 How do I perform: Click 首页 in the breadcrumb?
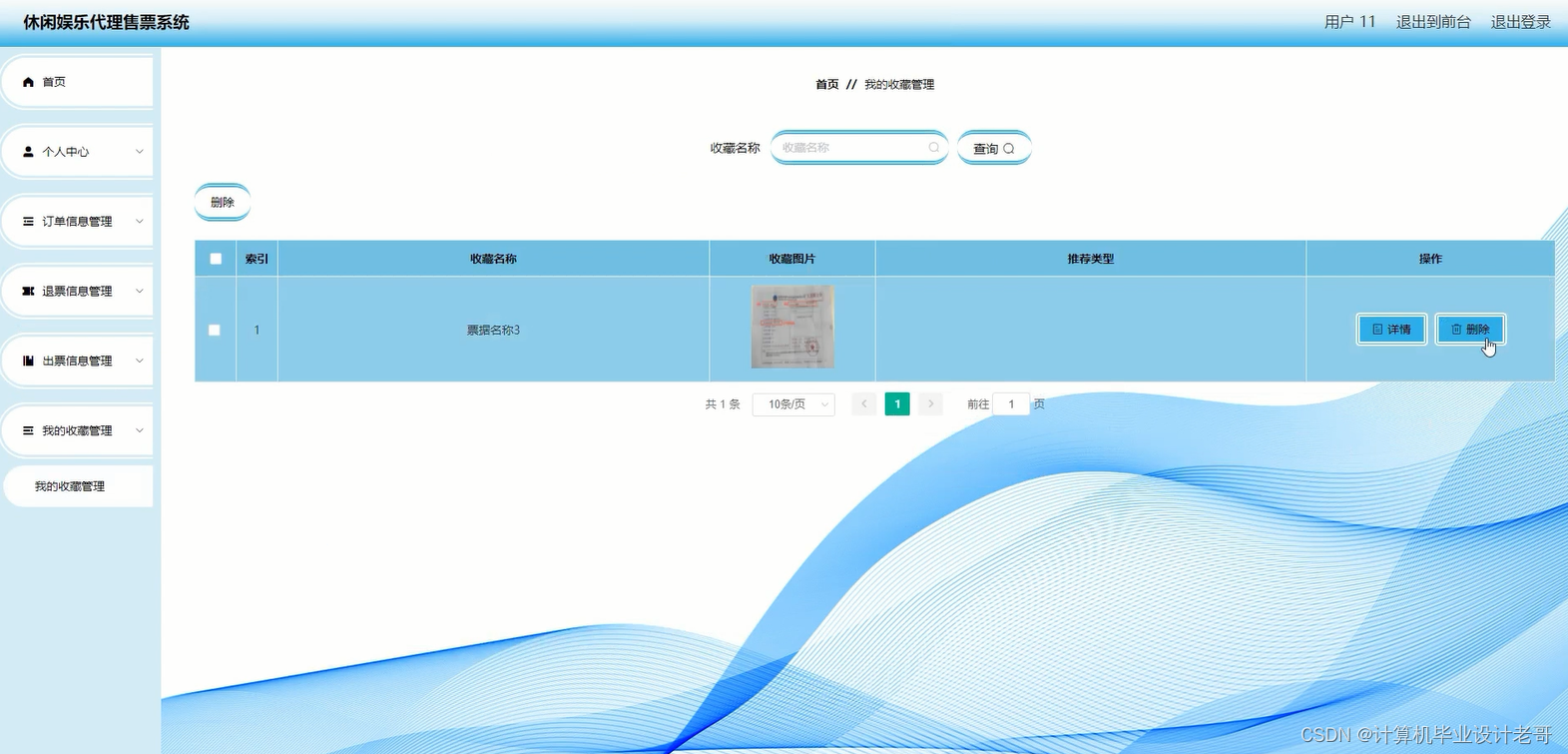(827, 85)
